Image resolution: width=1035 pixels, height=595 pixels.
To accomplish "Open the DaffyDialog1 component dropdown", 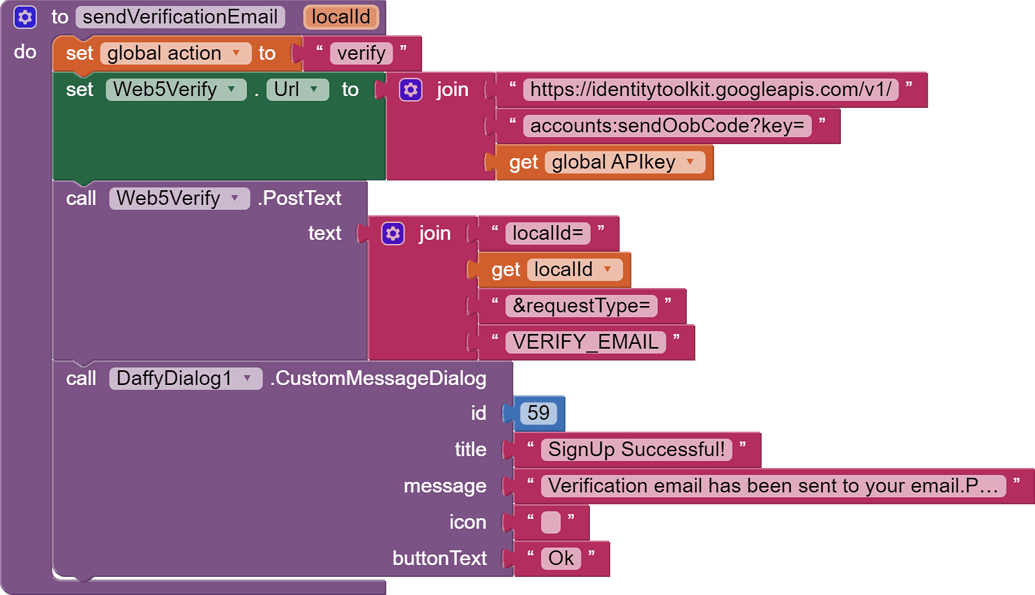I will tap(248, 379).
